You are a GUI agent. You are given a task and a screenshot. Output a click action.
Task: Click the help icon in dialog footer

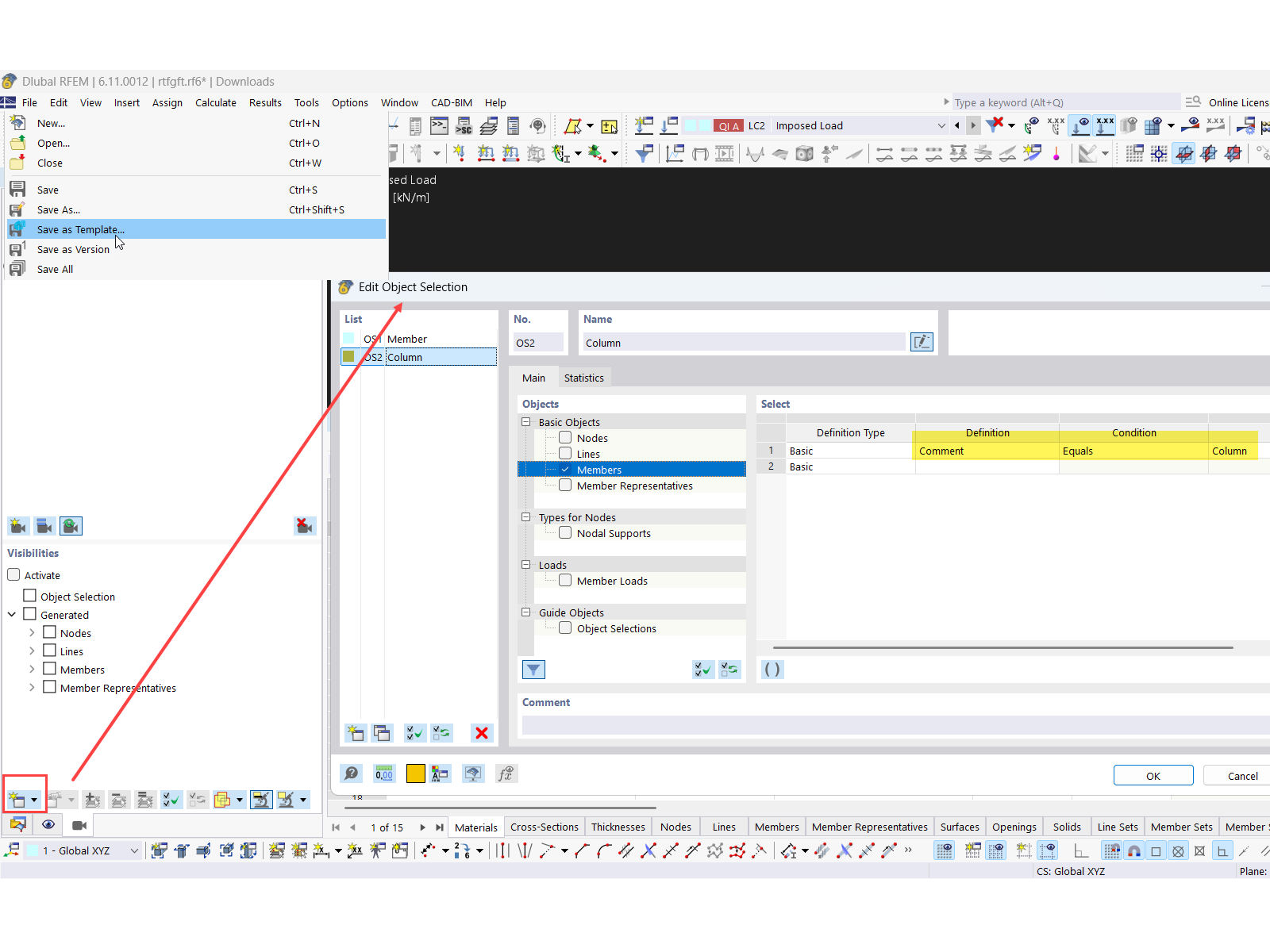pyautogui.click(x=352, y=773)
